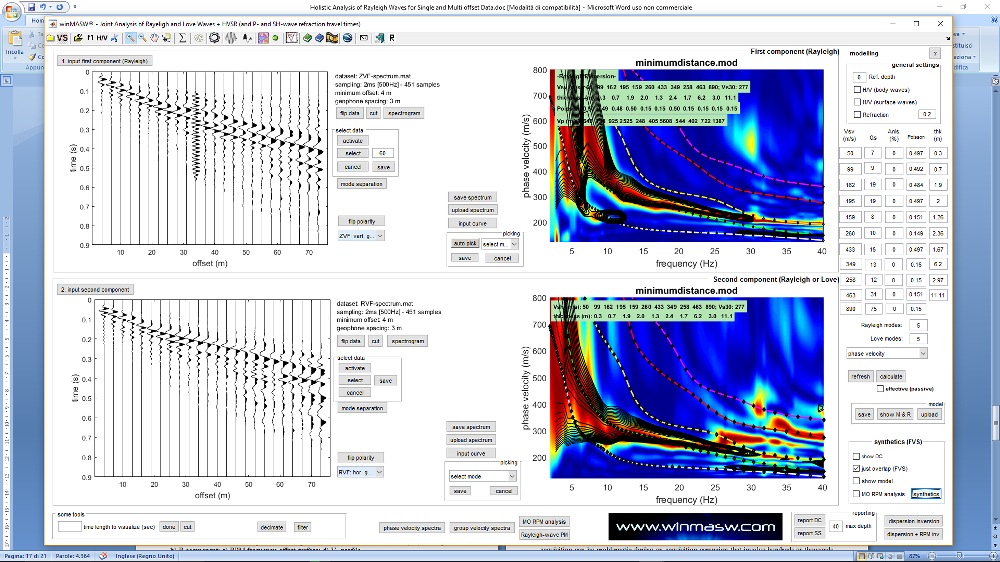
Task: Click show N & R button
Action: point(895,415)
